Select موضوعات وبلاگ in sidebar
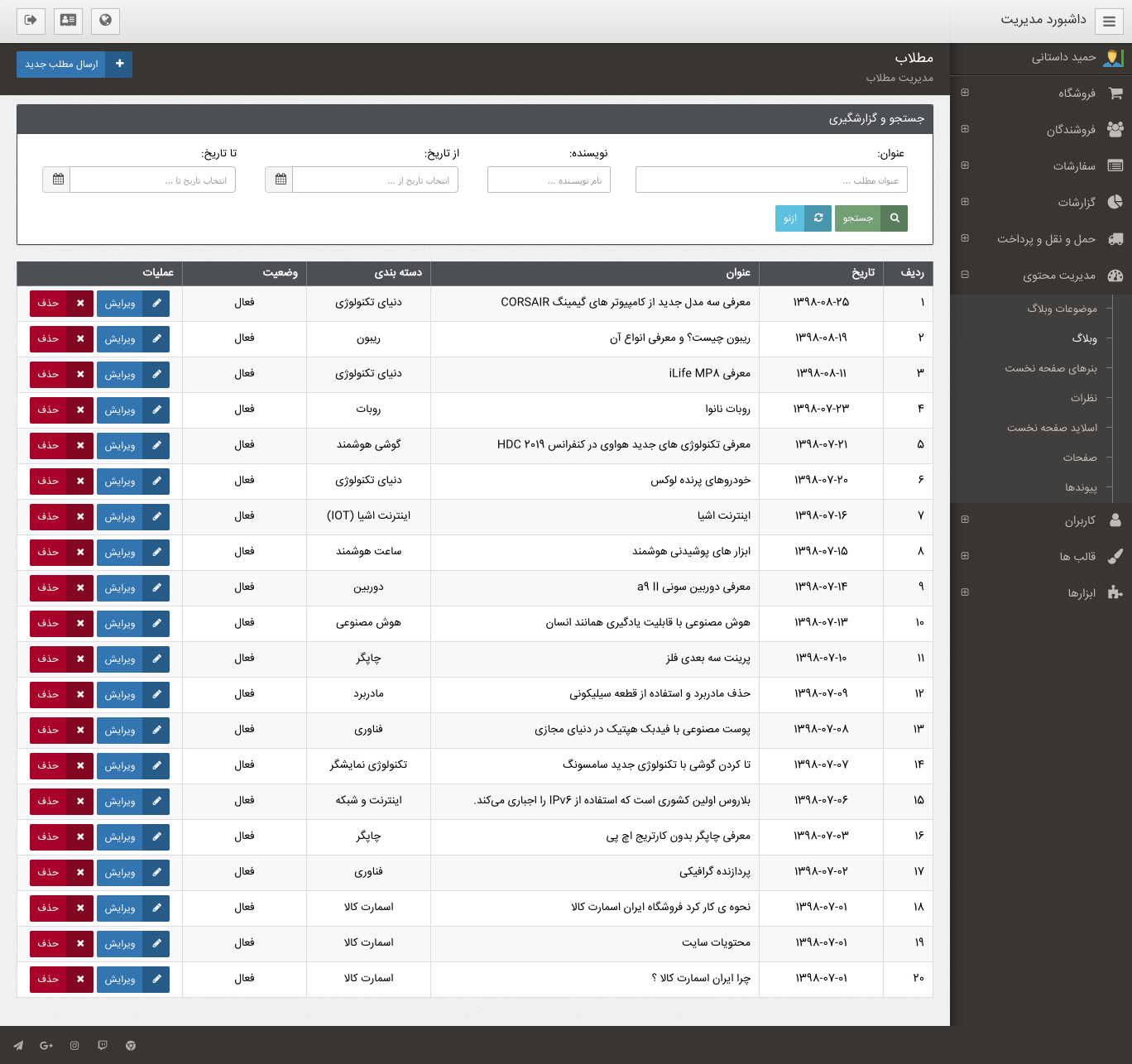 [1062, 309]
